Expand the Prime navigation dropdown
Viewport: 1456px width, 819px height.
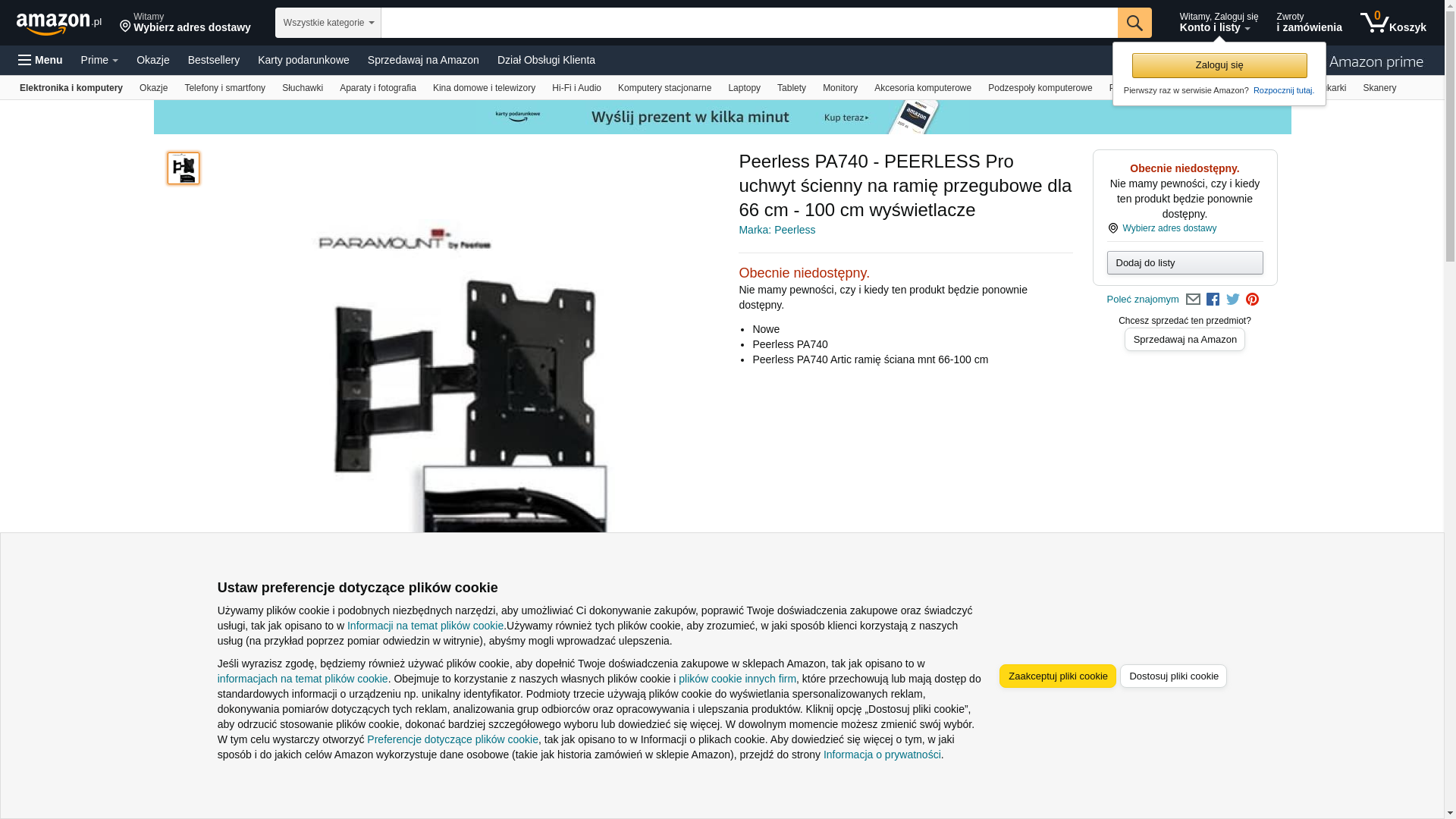point(99,60)
